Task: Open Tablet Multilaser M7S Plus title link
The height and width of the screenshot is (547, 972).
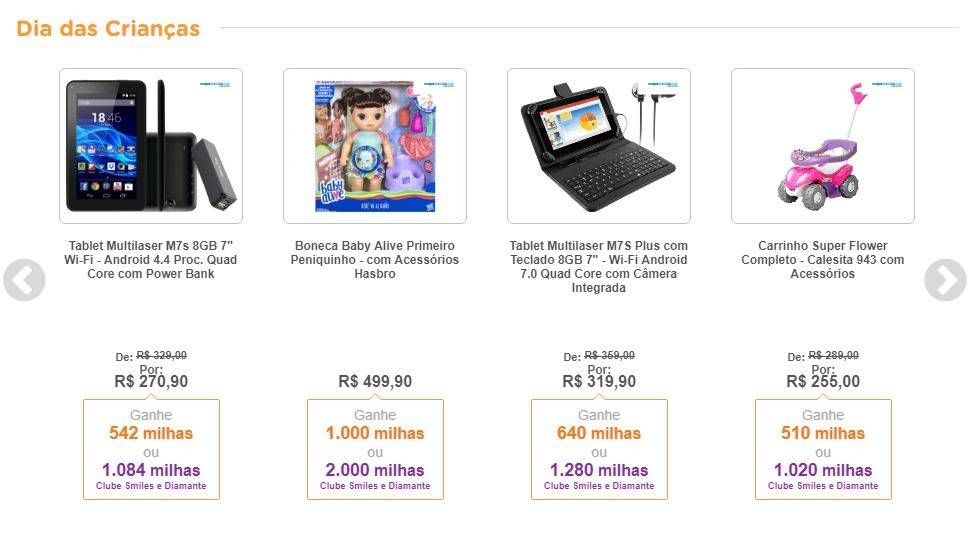Action: [599, 267]
